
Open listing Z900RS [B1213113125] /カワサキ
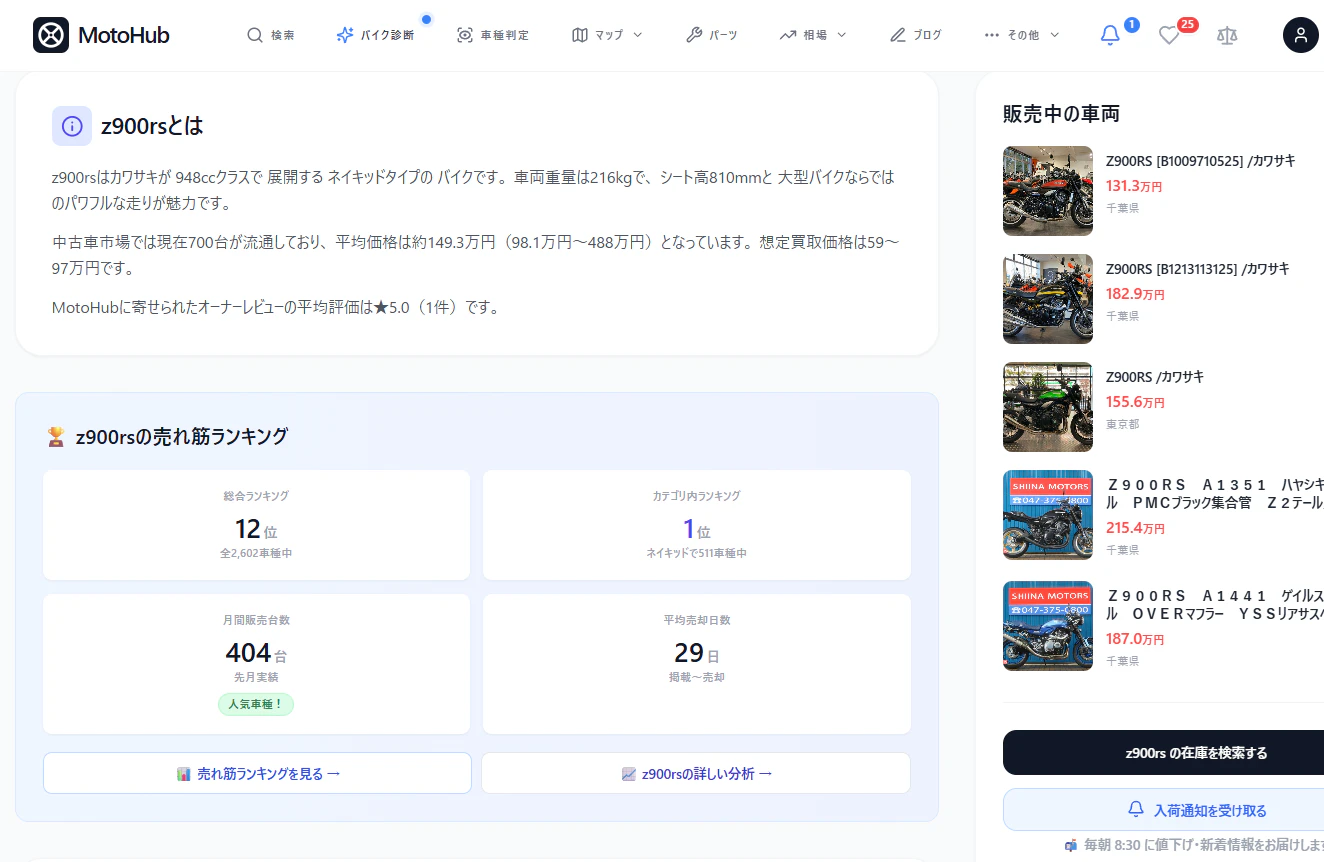pos(1197,269)
